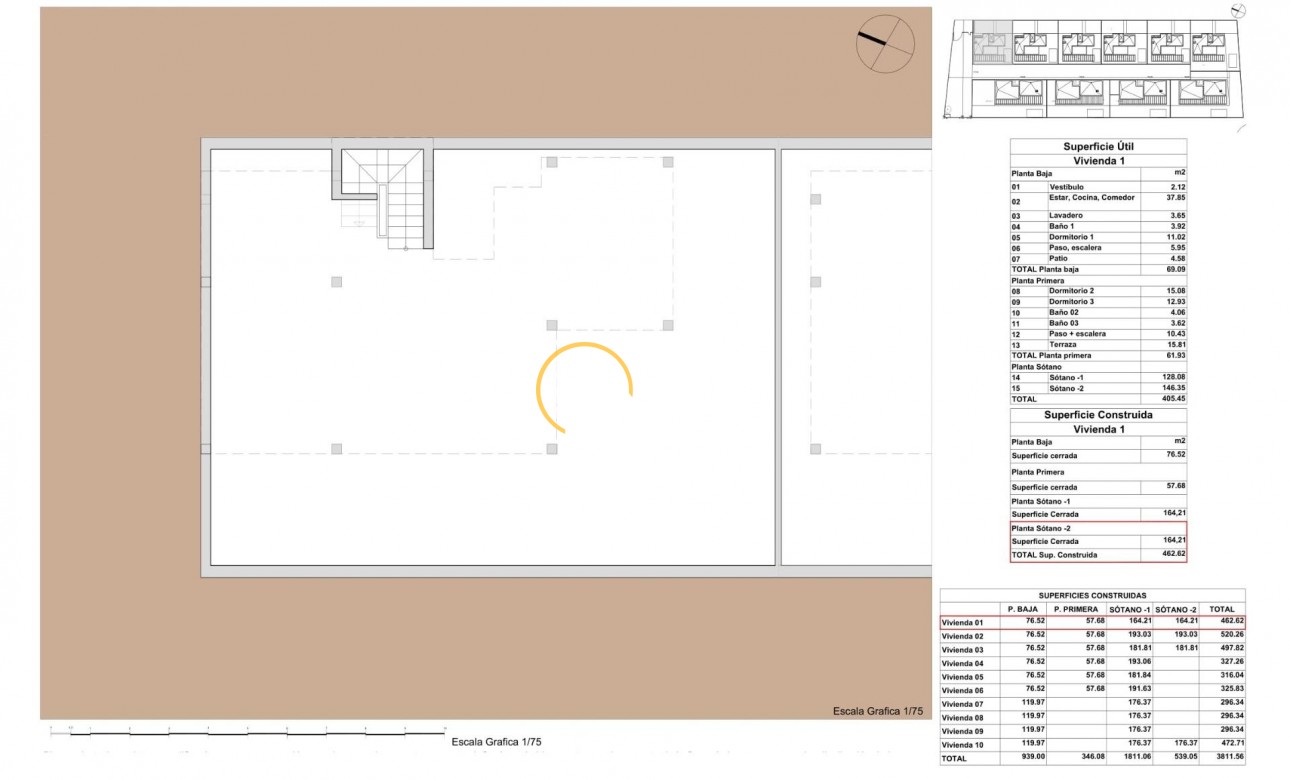The width and height of the screenshot is (1290, 780).
Task: Click the 'Lavadero' row label
Action: (x=1065, y=216)
